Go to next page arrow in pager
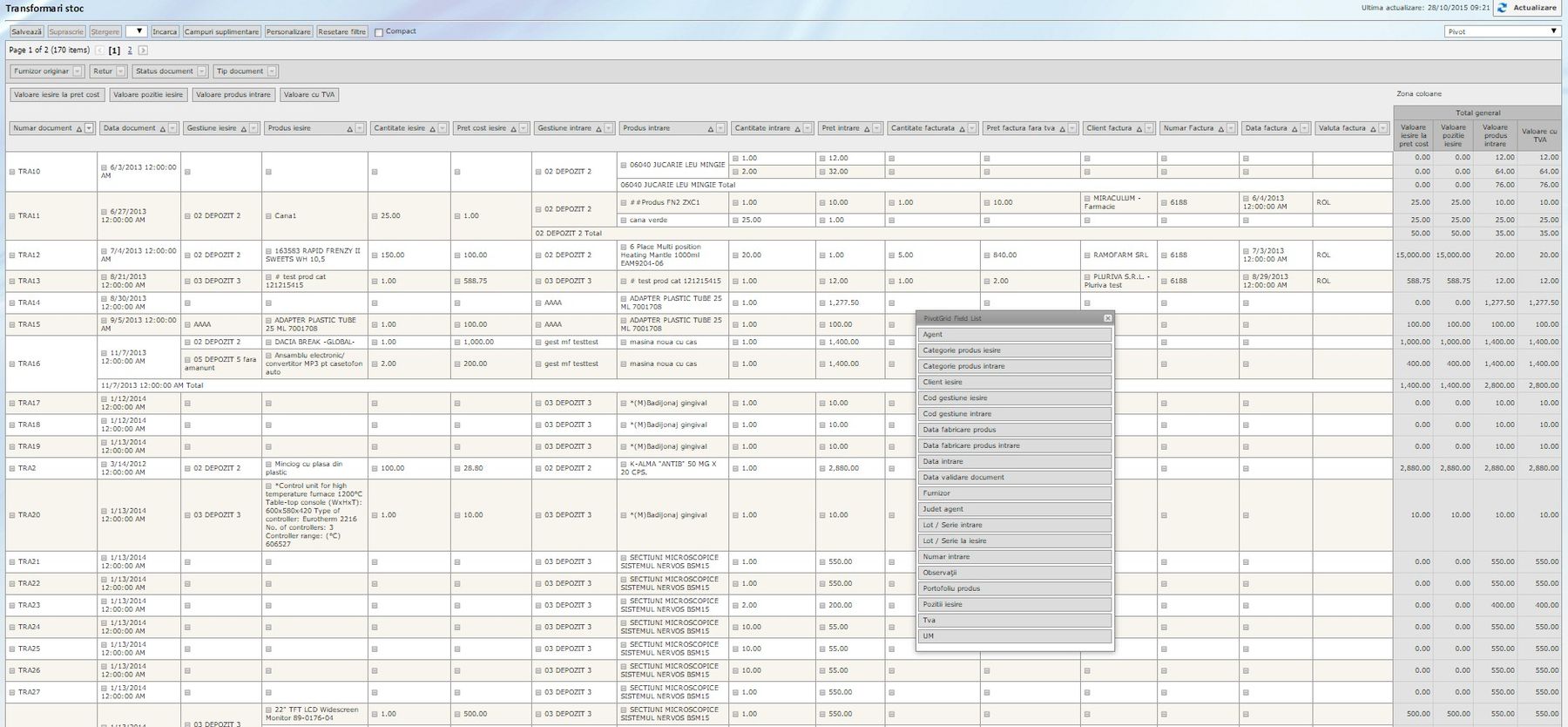This screenshot has width=1568, height=727. 143,51
